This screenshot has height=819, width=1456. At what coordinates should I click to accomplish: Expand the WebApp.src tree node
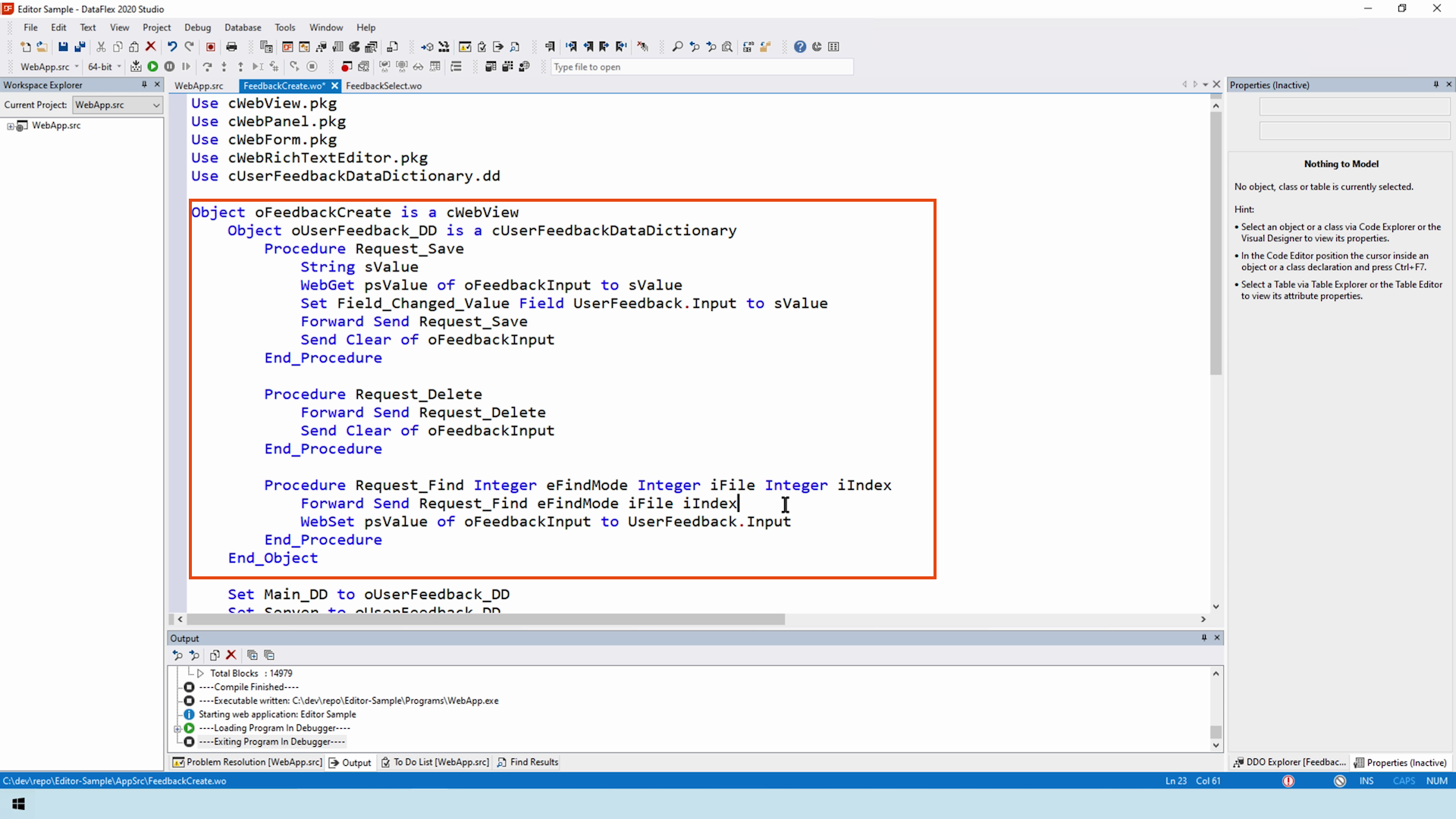(x=11, y=126)
